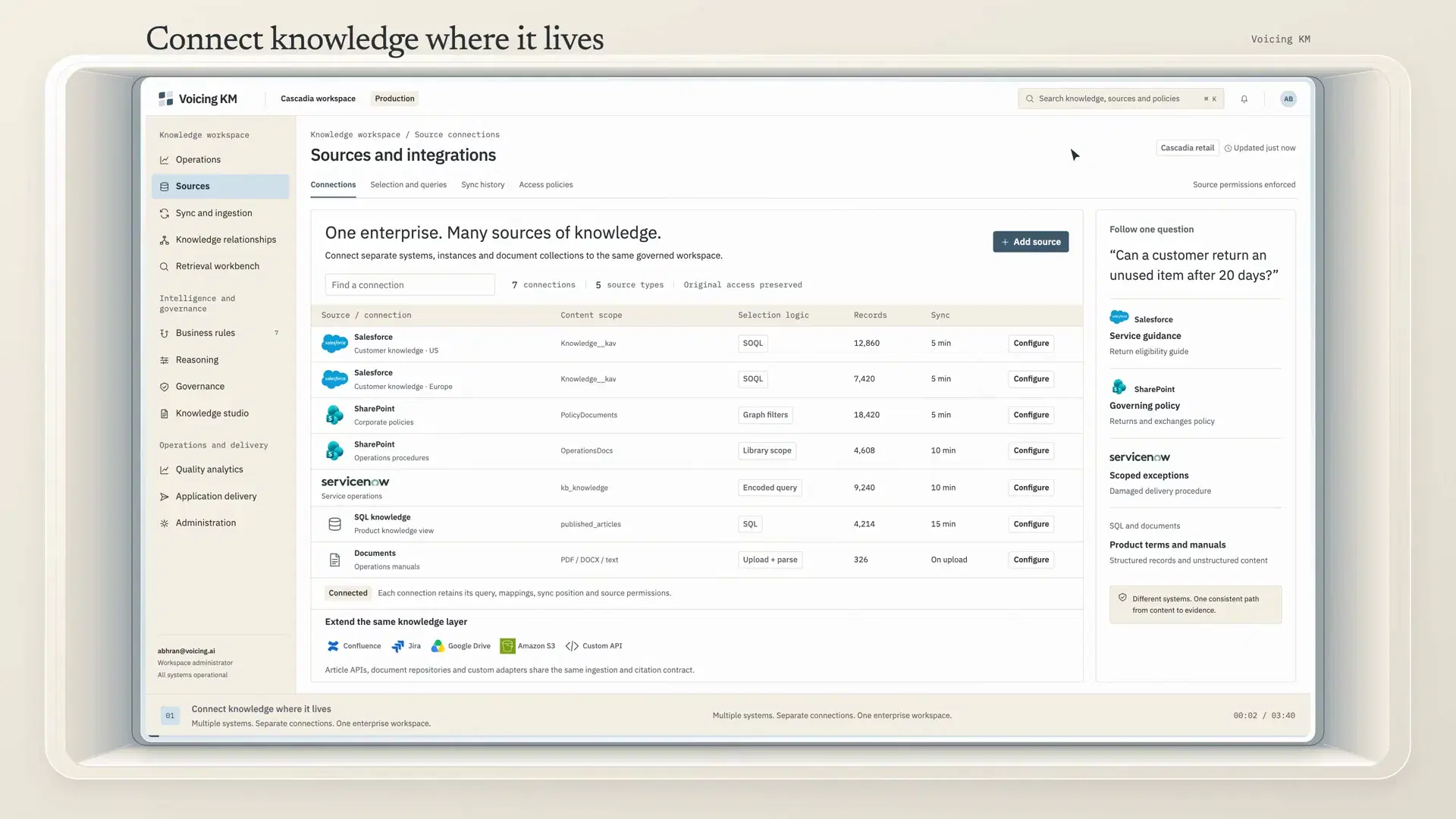Click the Confluence integration icon

(x=332, y=646)
